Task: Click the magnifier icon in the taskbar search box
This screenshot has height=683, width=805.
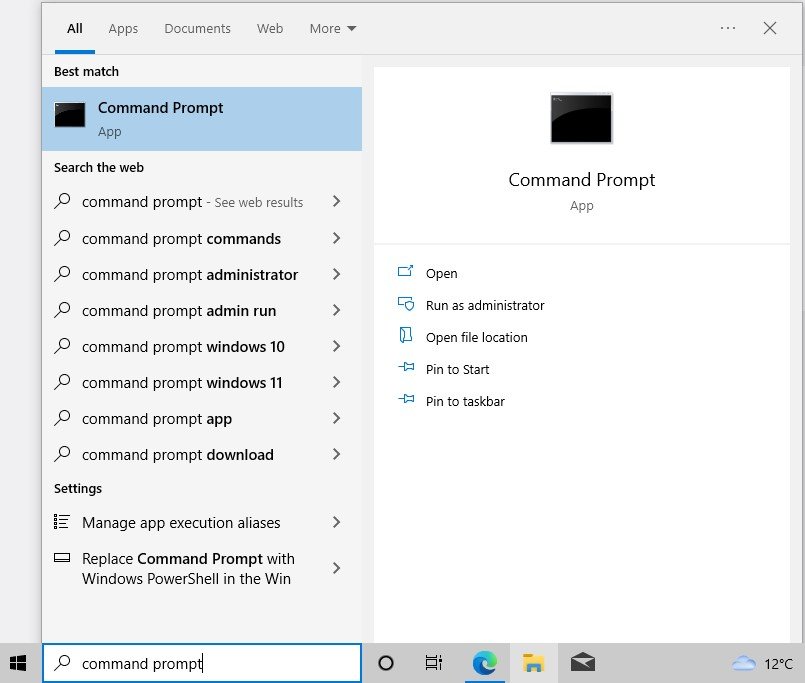Action: 62,662
